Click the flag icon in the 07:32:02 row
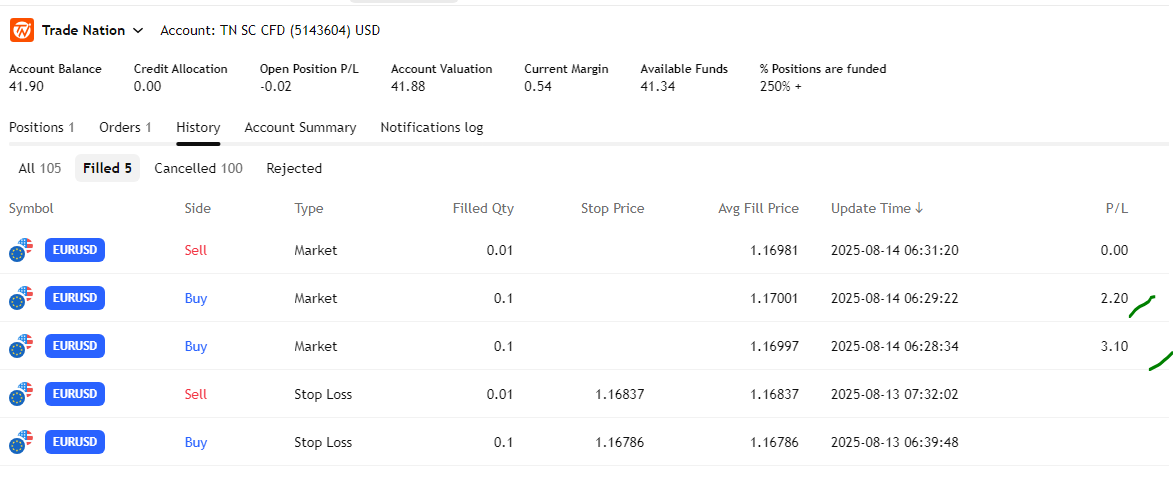 click(20, 394)
